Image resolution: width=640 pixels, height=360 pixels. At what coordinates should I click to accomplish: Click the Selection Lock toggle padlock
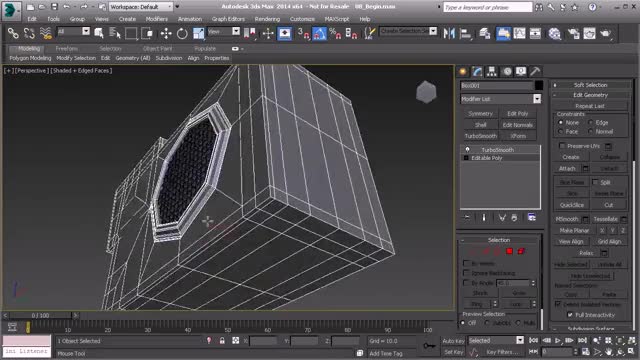point(222,340)
